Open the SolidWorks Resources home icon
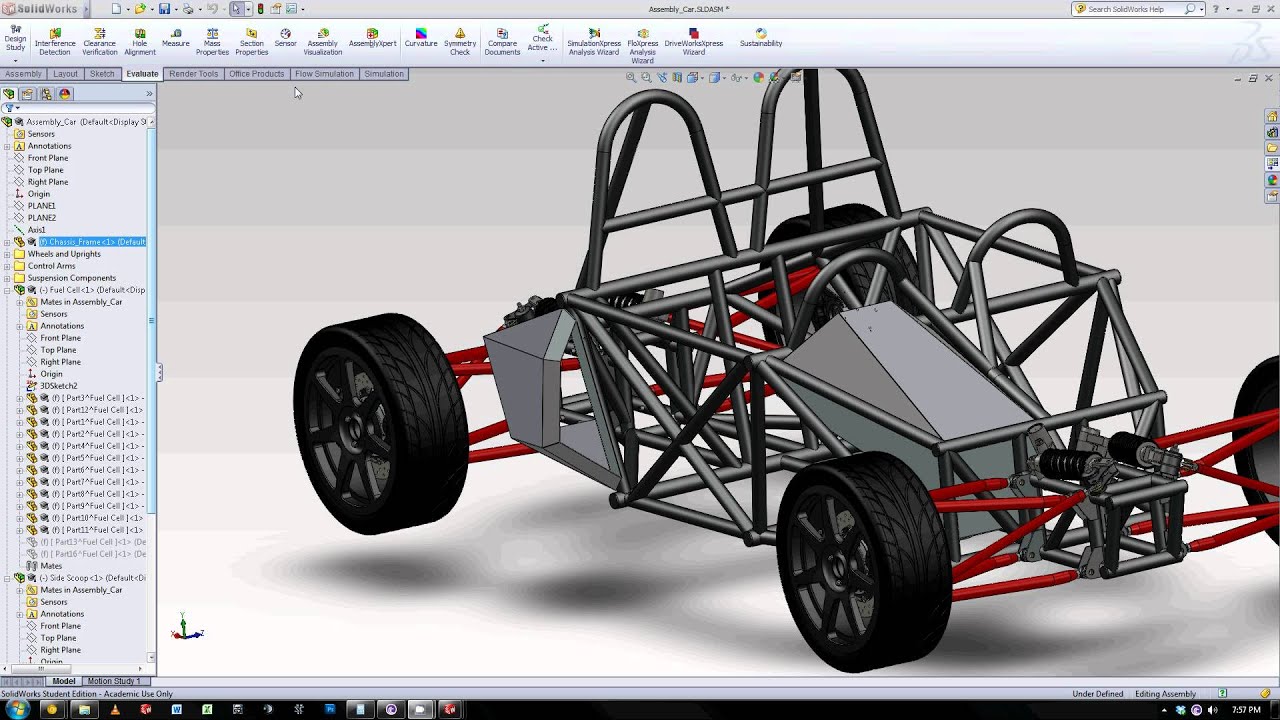Screen dimensions: 1280x720 point(1272,116)
